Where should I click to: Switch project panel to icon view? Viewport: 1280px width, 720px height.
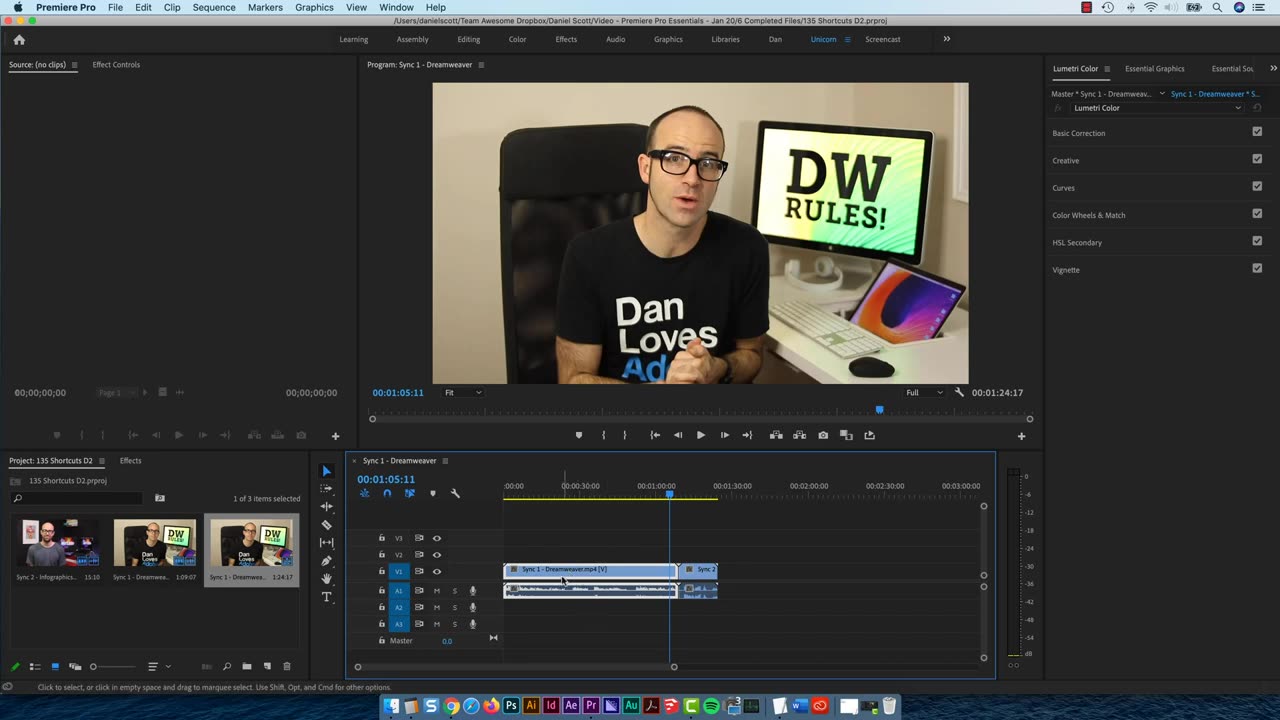(x=55, y=666)
